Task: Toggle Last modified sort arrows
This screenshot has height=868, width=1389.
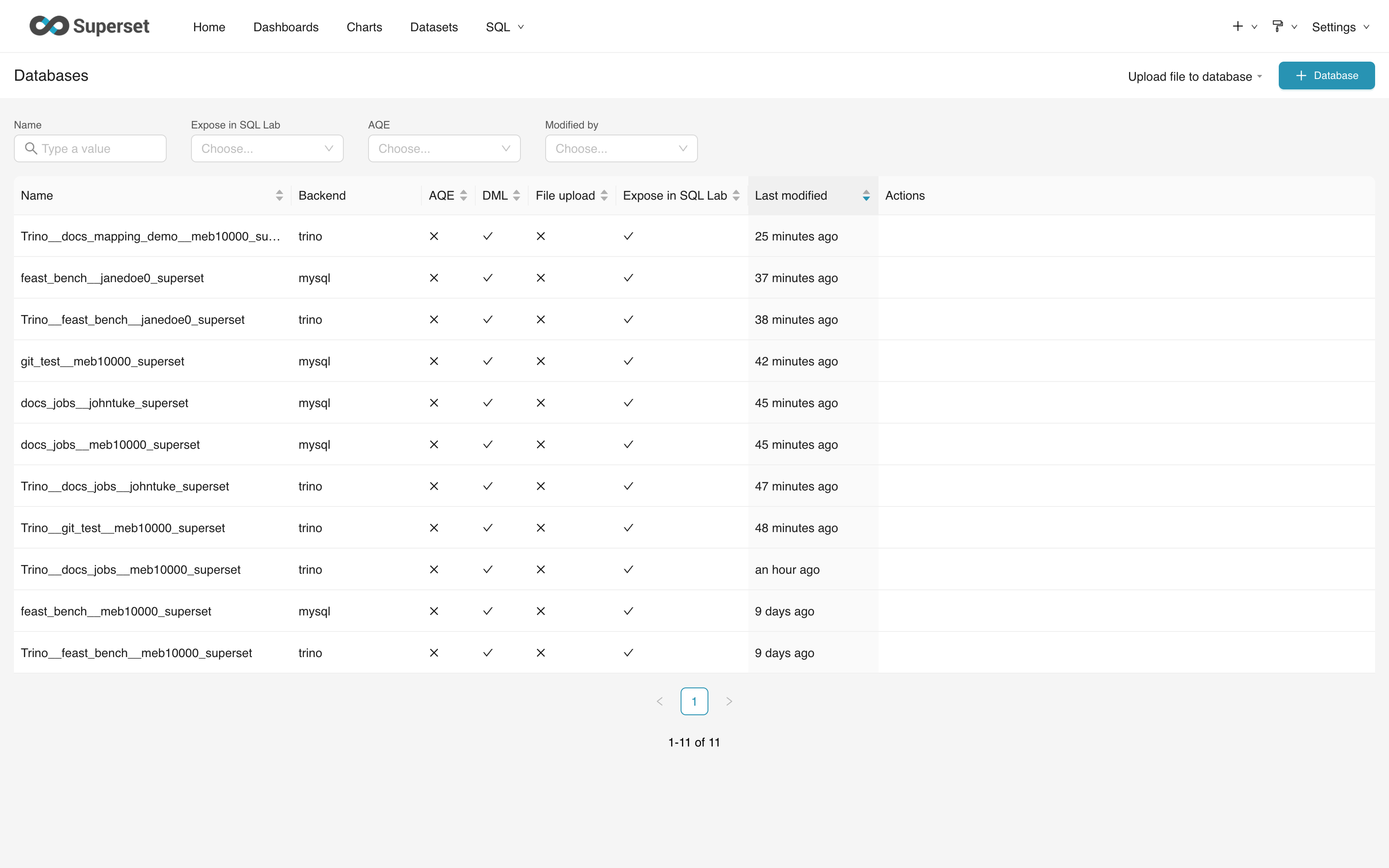Action: coord(866,196)
